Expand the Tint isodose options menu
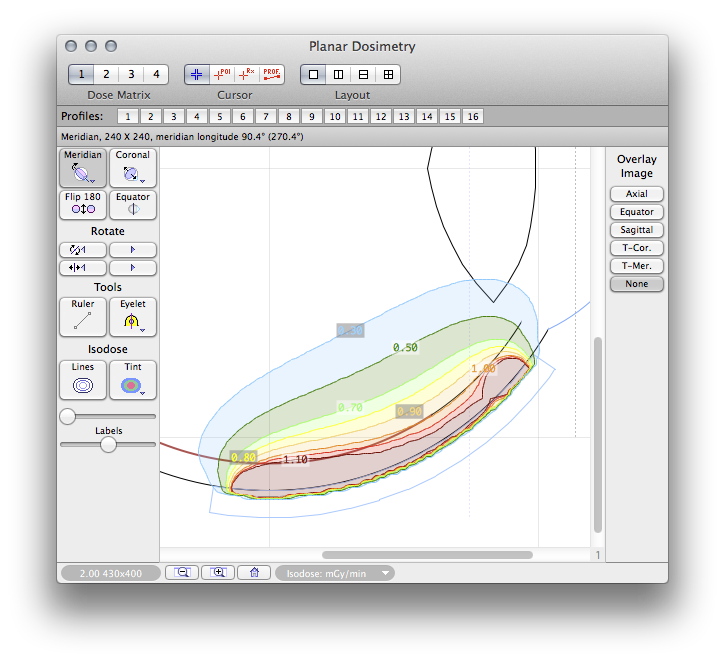 pyautogui.click(x=133, y=380)
